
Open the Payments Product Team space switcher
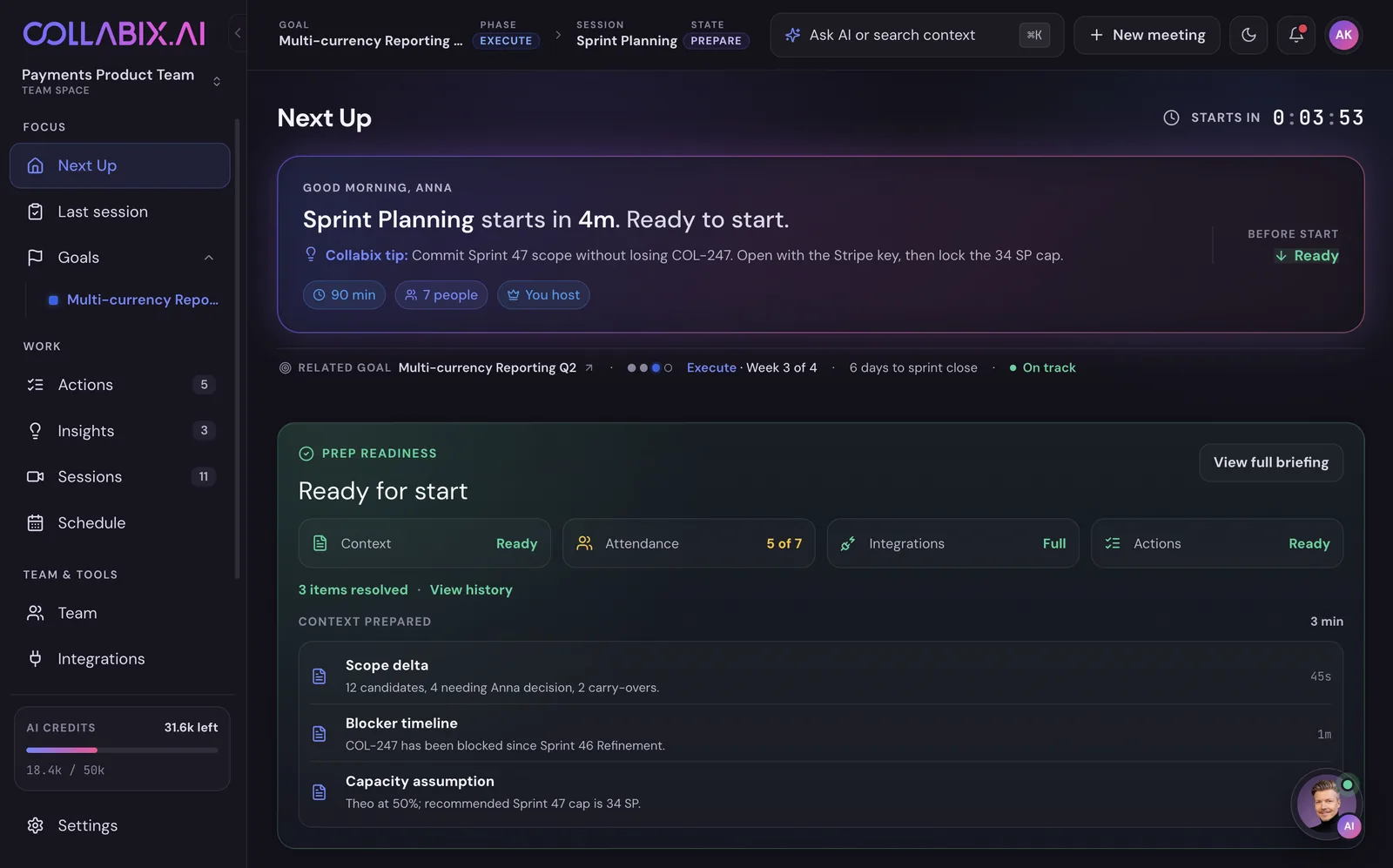(121, 81)
